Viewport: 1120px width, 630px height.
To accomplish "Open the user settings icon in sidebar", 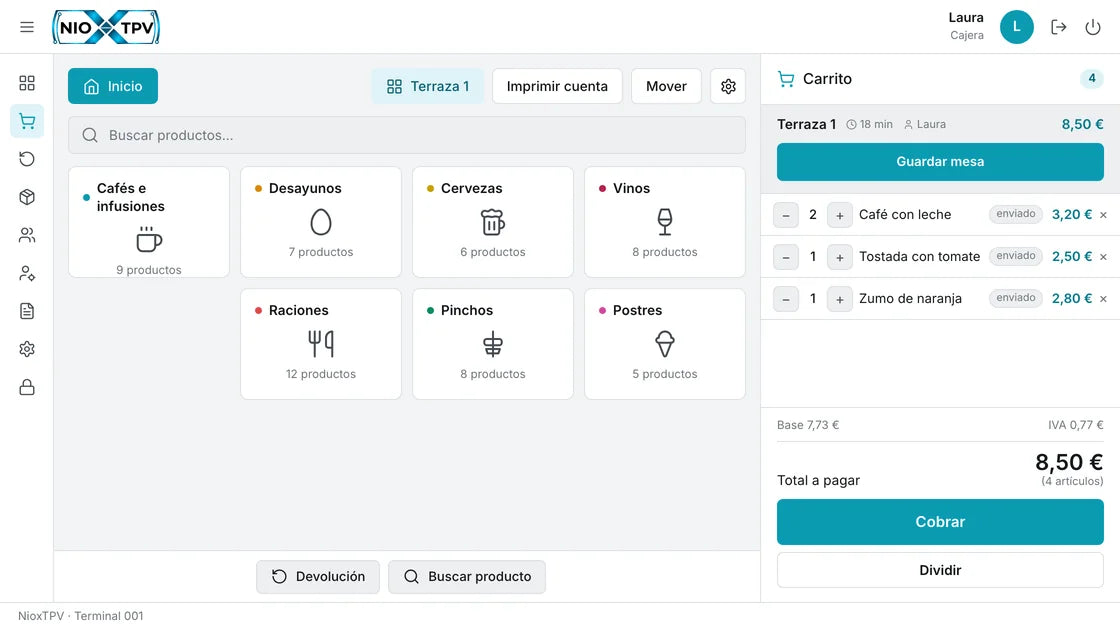I will point(26,274).
